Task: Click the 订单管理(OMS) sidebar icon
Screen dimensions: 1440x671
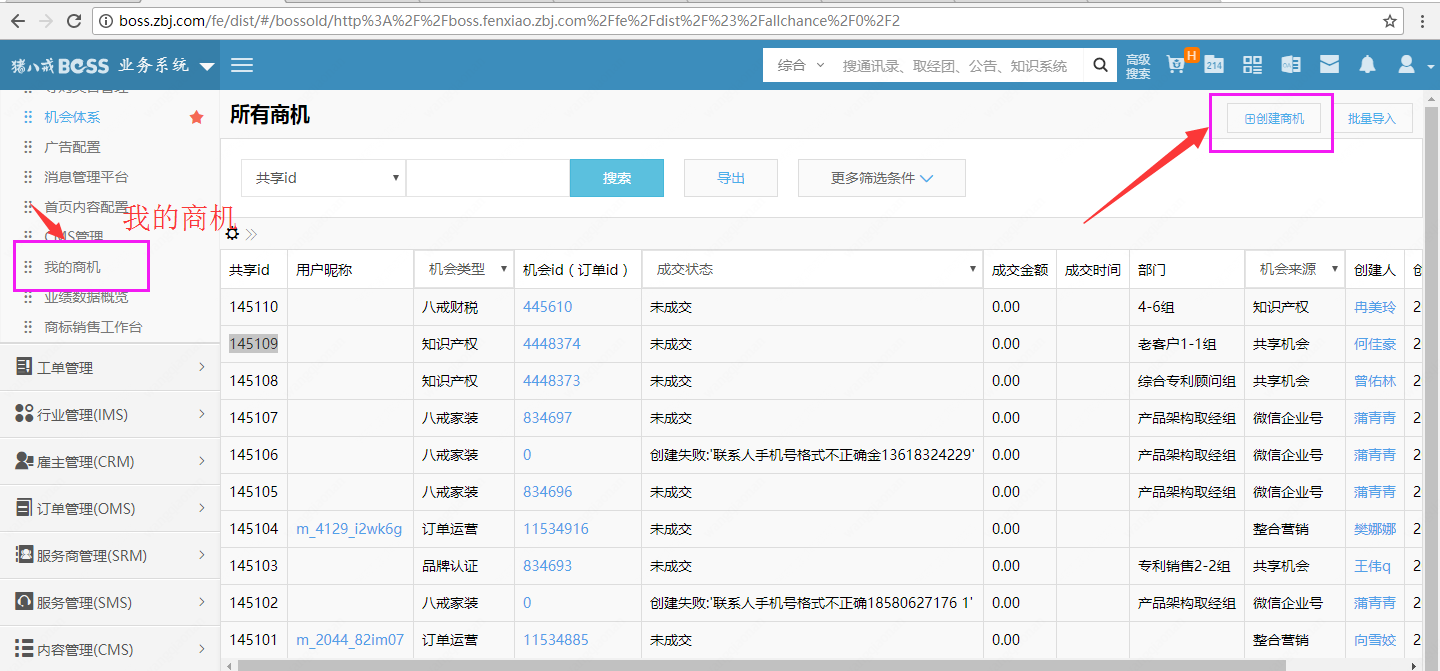Action: tap(24, 508)
